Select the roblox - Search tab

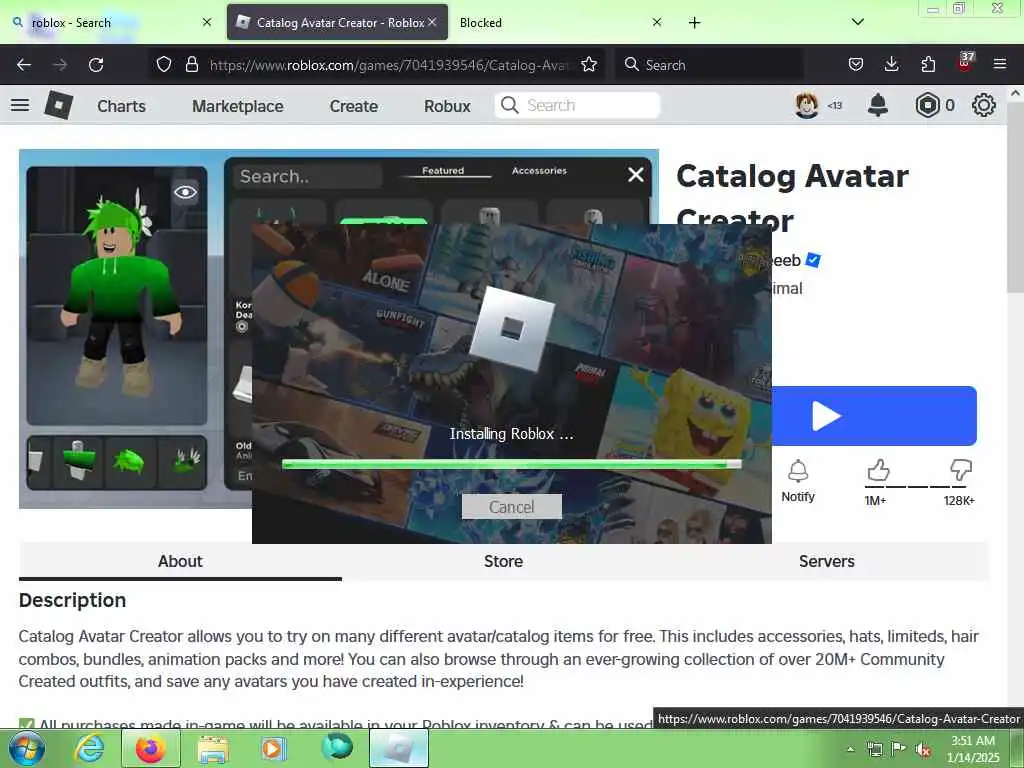coord(111,22)
